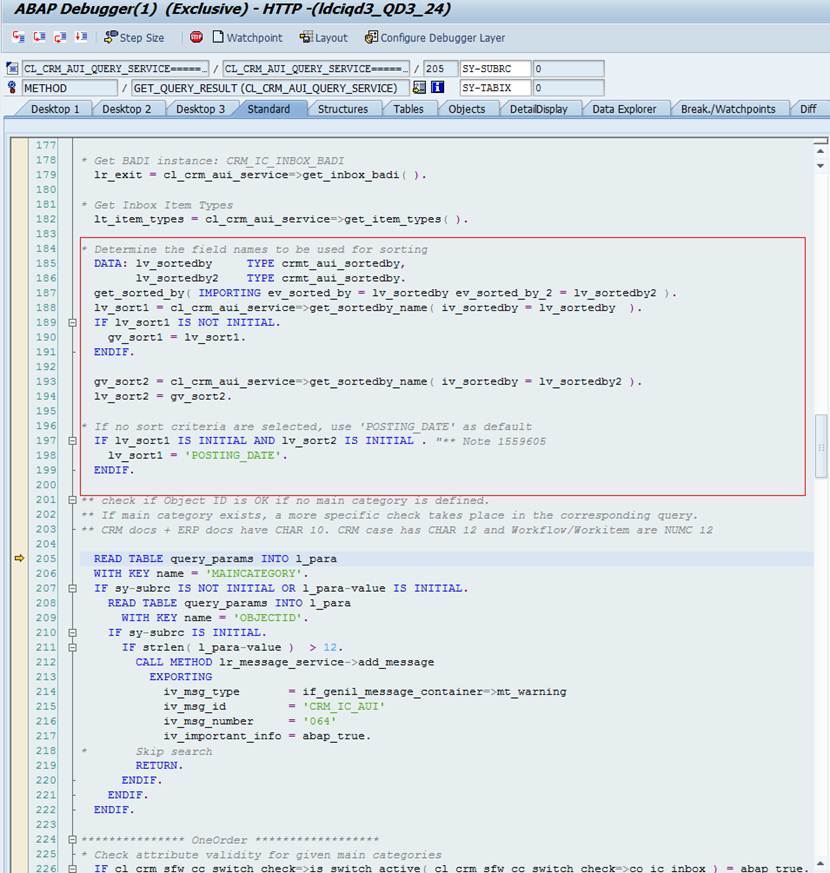Create a new Watchpoint
The width and height of the screenshot is (830, 873).
pos(247,37)
